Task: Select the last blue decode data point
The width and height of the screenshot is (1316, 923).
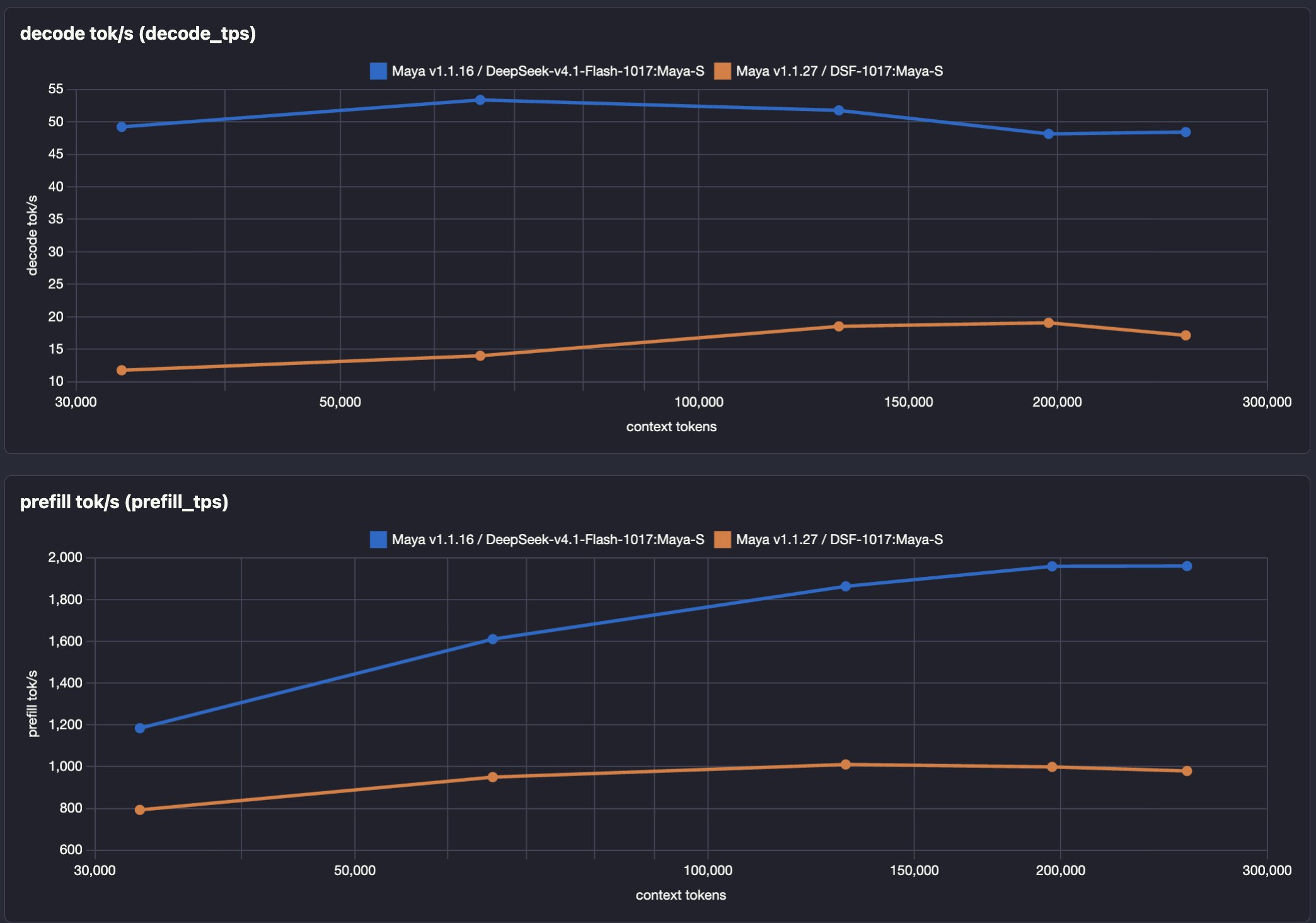Action: coord(1186,132)
